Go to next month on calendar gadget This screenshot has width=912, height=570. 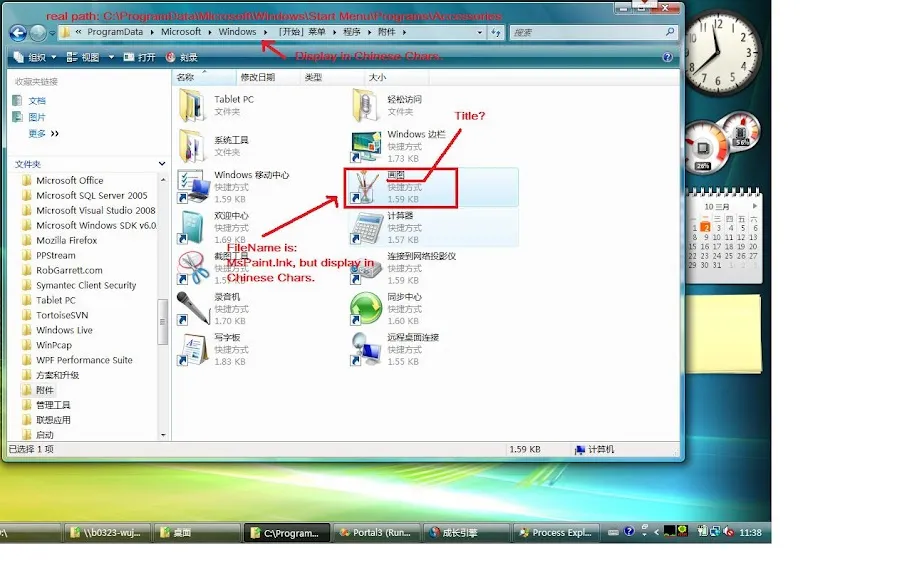click(754, 206)
